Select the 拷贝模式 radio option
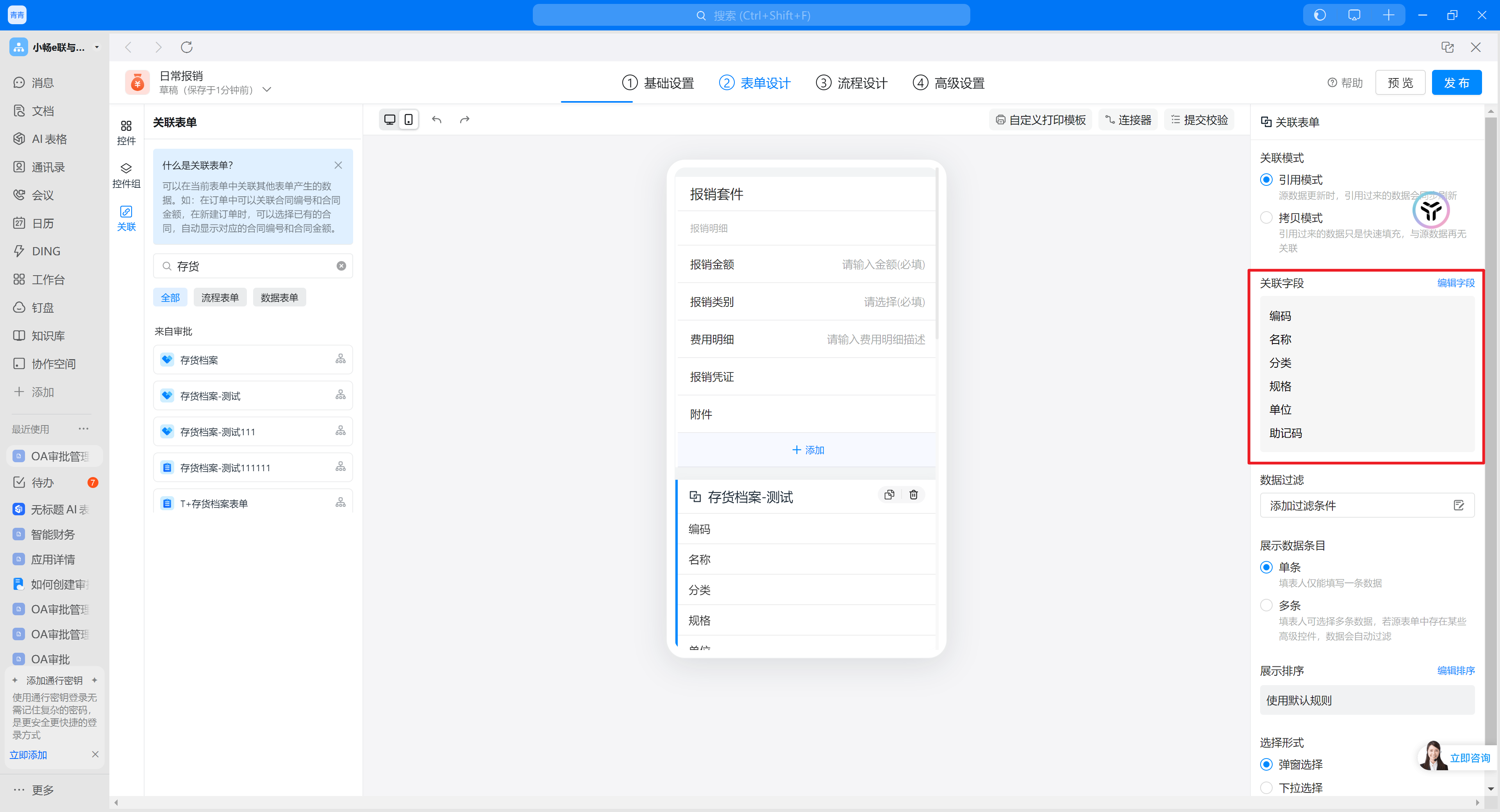Image resolution: width=1500 pixels, height=812 pixels. pyautogui.click(x=1266, y=218)
